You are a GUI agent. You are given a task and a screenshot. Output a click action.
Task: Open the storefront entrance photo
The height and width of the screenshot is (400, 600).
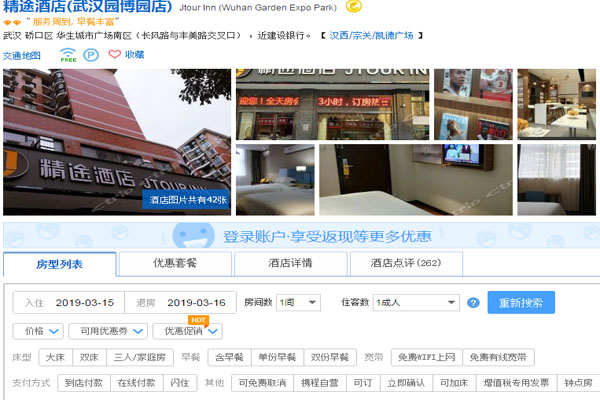click(x=333, y=104)
